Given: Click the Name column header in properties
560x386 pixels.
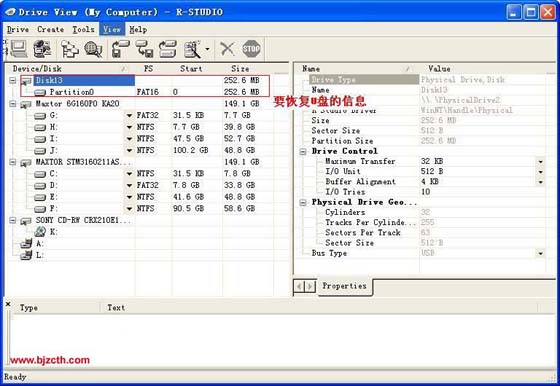Looking at the screenshot, I should point(356,69).
